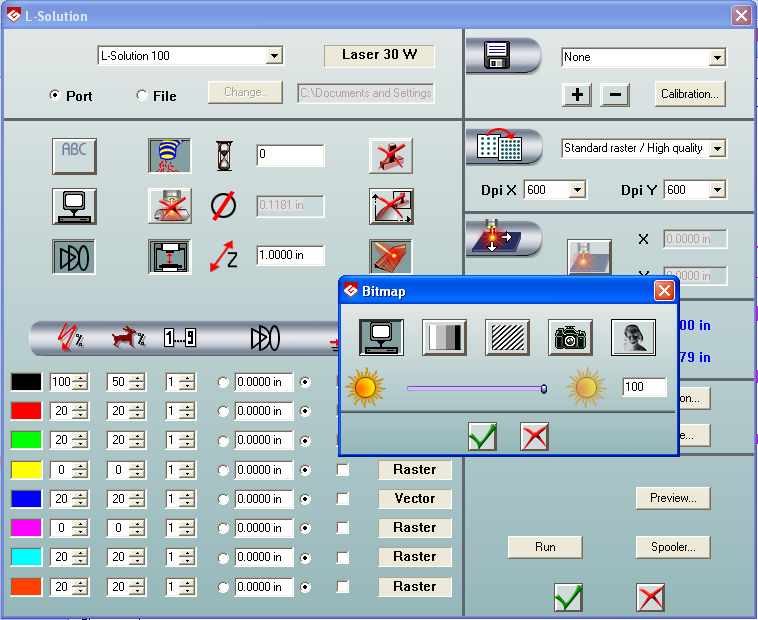758x620 pixels.
Task: Select the camera icon in Bitmap dialog
Action: pyautogui.click(x=570, y=338)
